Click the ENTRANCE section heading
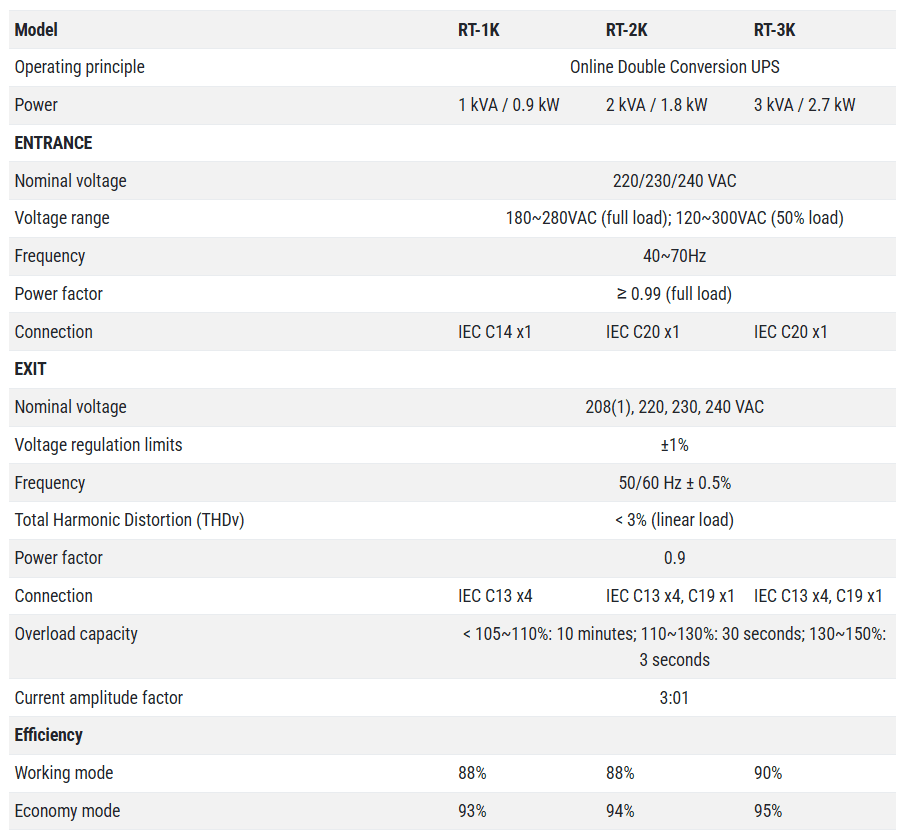The width and height of the screenshot is (907, 838). (53, 143)
